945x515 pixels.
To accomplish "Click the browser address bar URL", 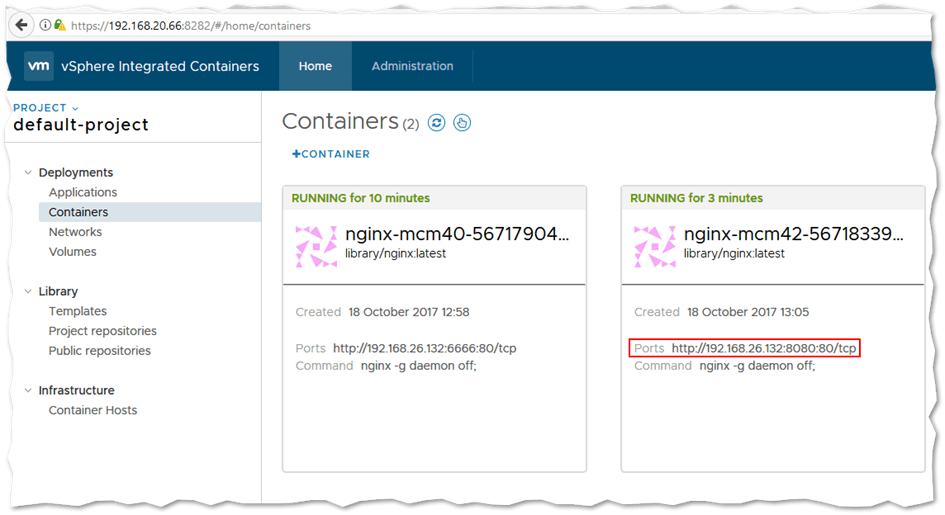I will pyautogui.click(x=190, y=26).
